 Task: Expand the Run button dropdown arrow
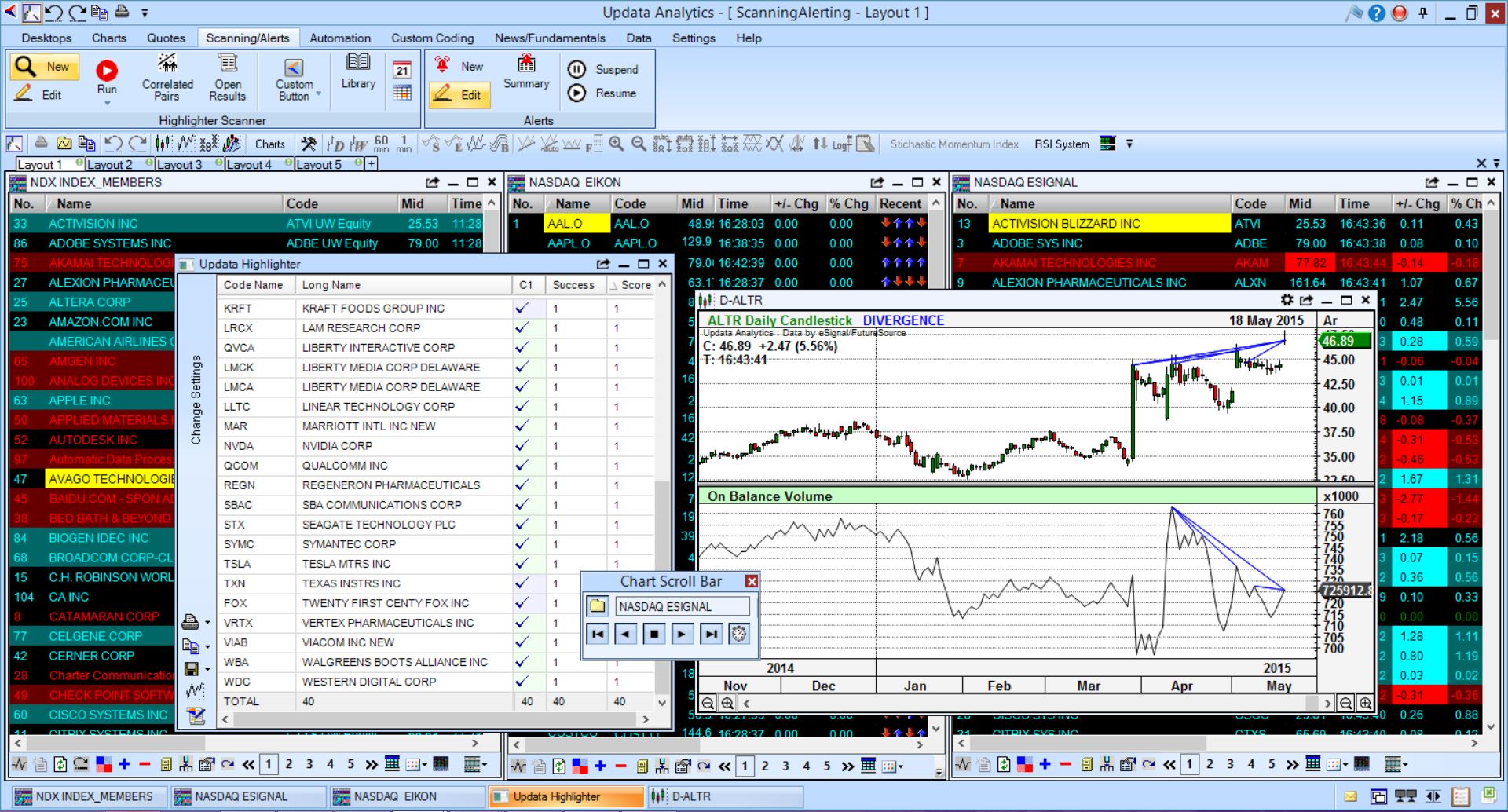107,103
